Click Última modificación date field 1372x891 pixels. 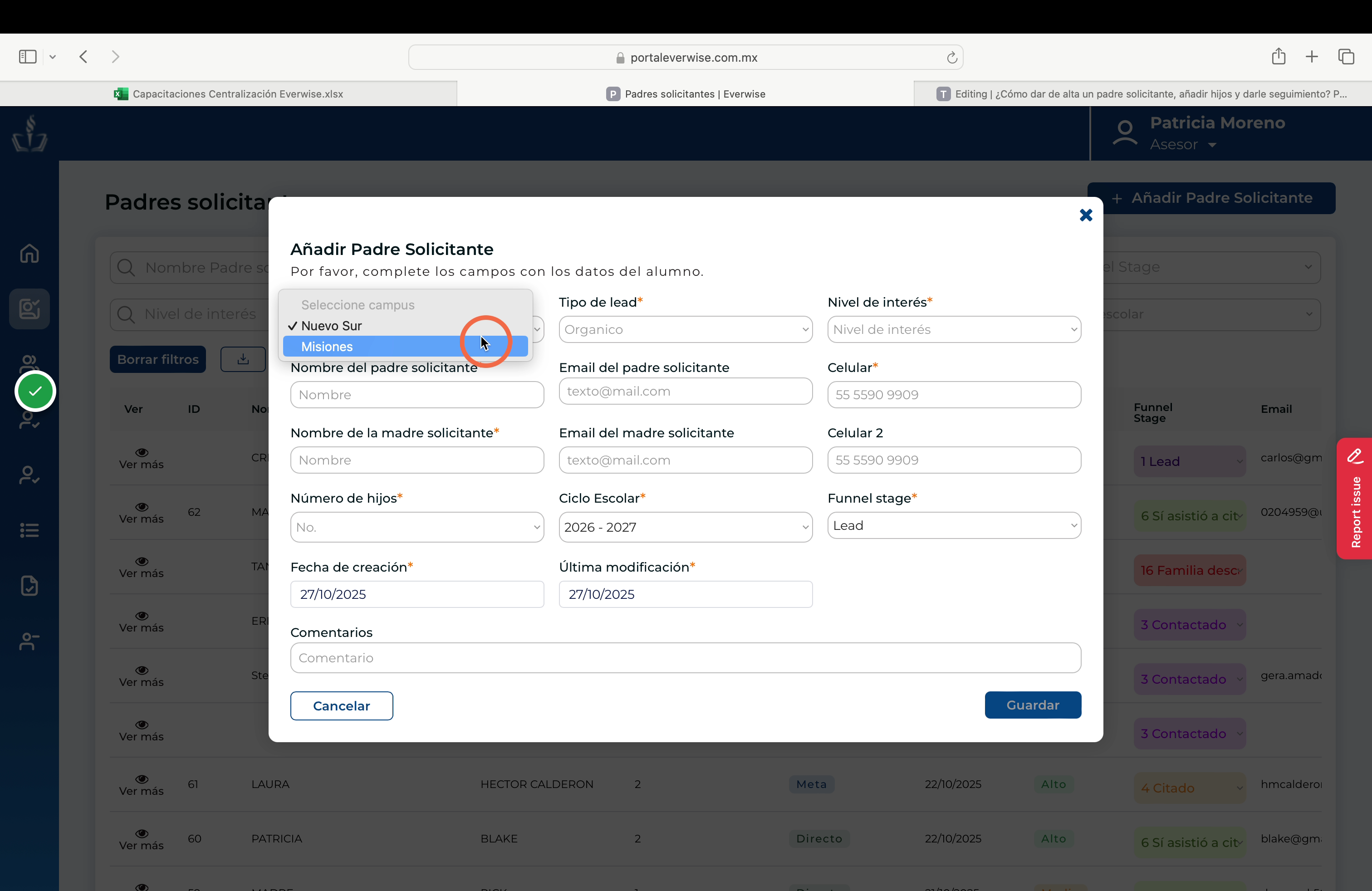(686, 593)
